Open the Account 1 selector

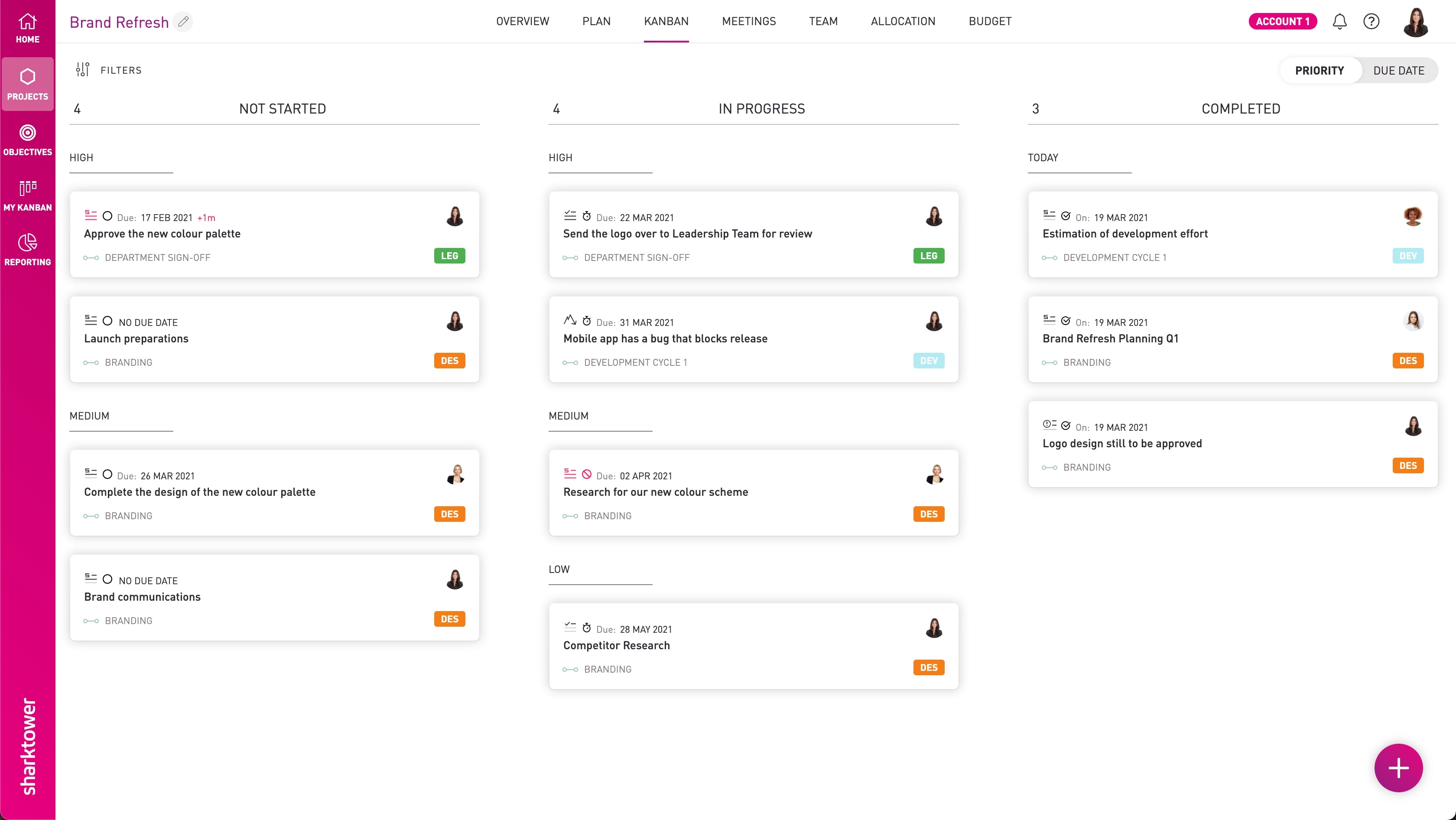tap(1282, 22)
